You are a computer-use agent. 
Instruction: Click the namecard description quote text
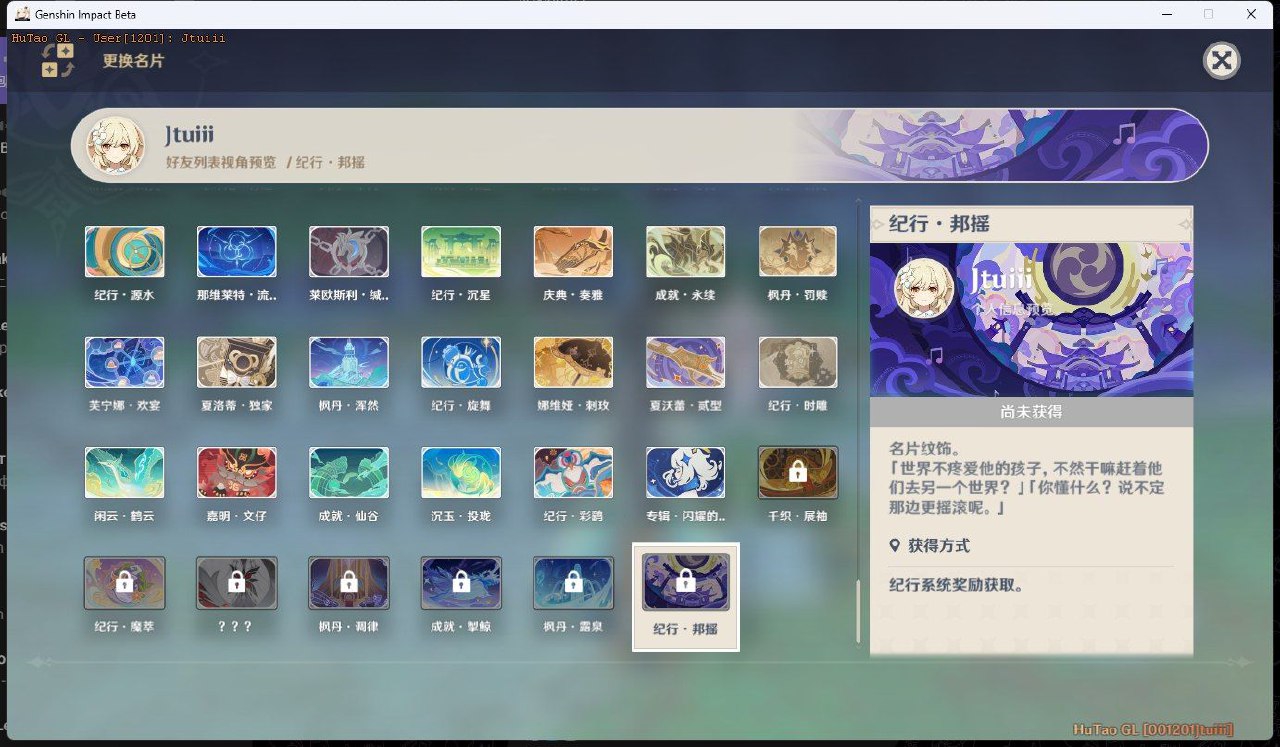[x=1027, y=489]
